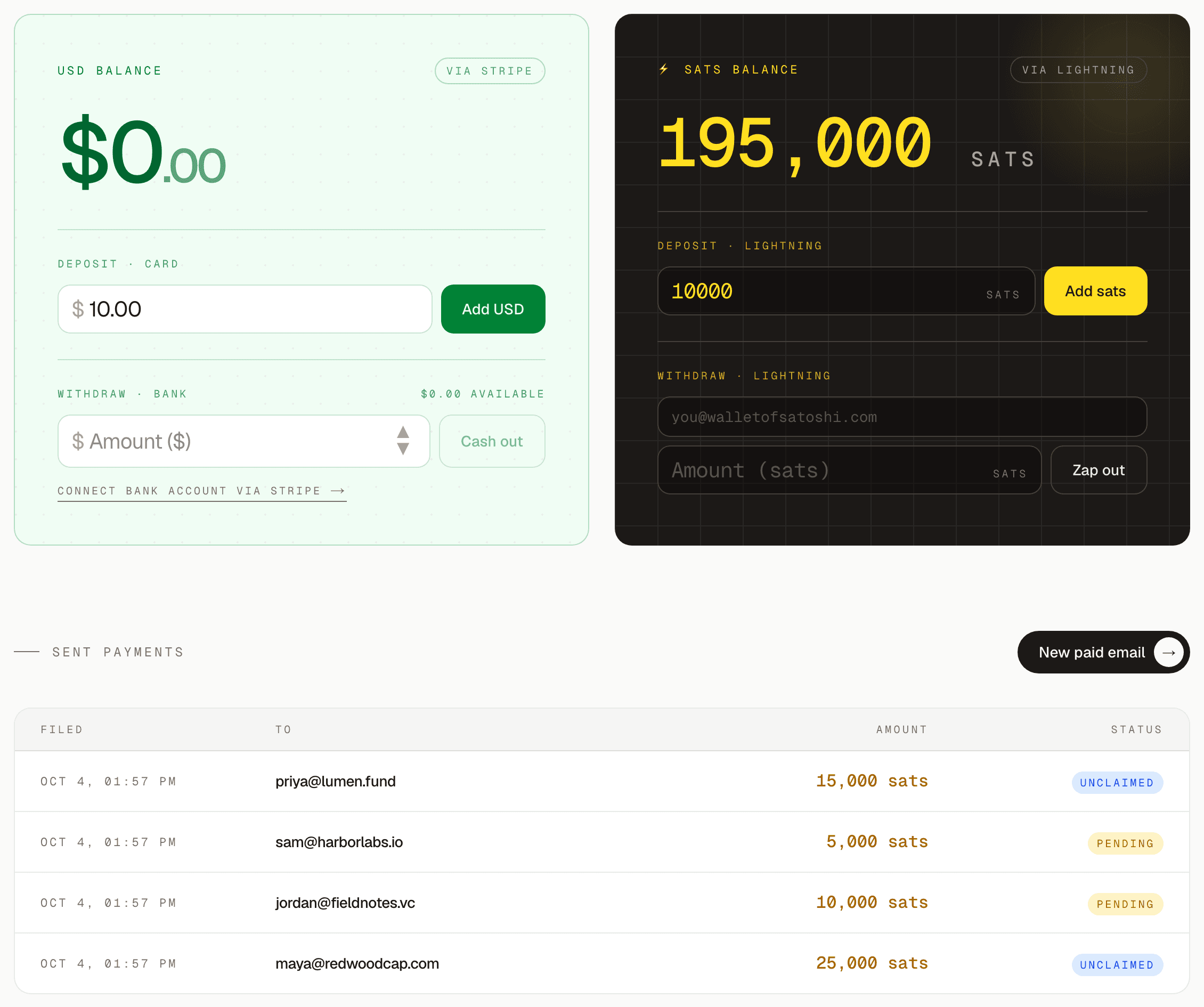Screen dimensions: 1204x1007
Task: Focus the USD deposit field showing 10.00
Action: tap(245, 309)
